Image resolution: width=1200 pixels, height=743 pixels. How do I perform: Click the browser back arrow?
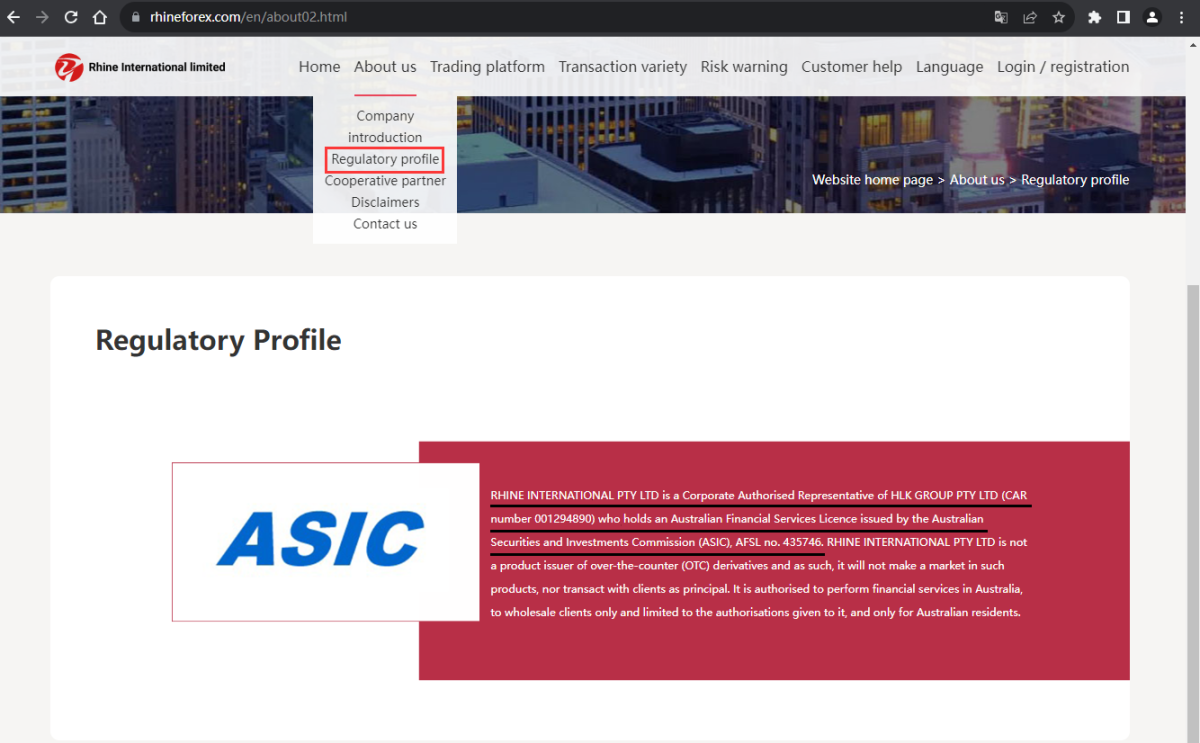point(14,17)
